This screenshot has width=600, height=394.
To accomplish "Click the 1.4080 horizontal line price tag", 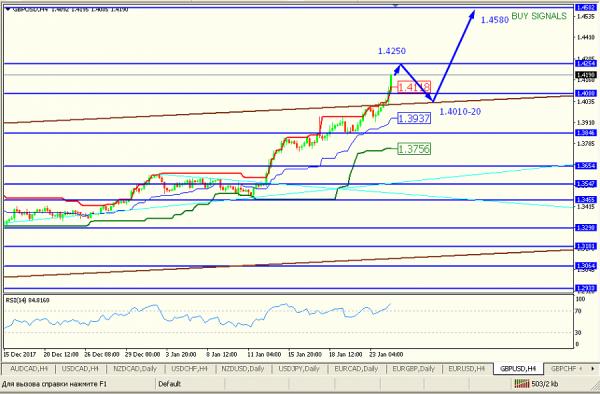I will pos(585,93).
